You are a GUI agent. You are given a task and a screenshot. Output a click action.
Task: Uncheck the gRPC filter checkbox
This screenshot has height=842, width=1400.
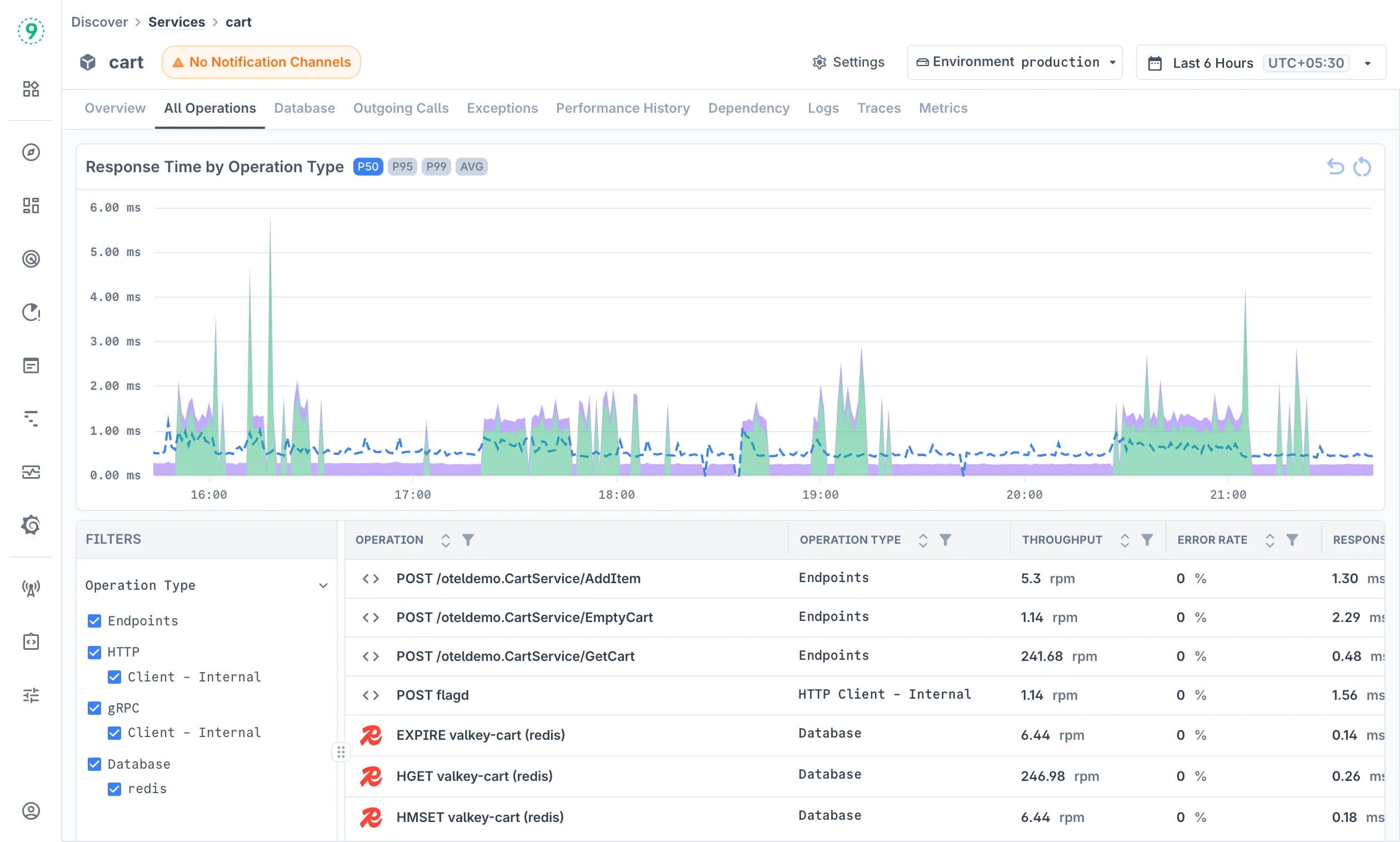pos(94,708)
